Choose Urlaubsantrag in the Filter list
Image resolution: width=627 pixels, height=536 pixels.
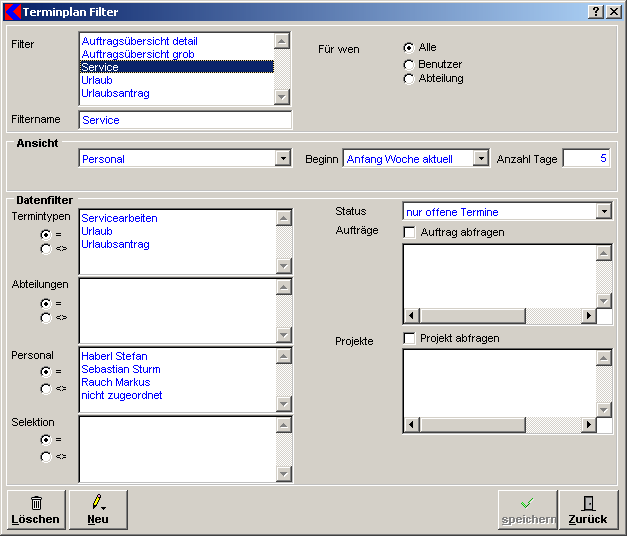(115, 93)
